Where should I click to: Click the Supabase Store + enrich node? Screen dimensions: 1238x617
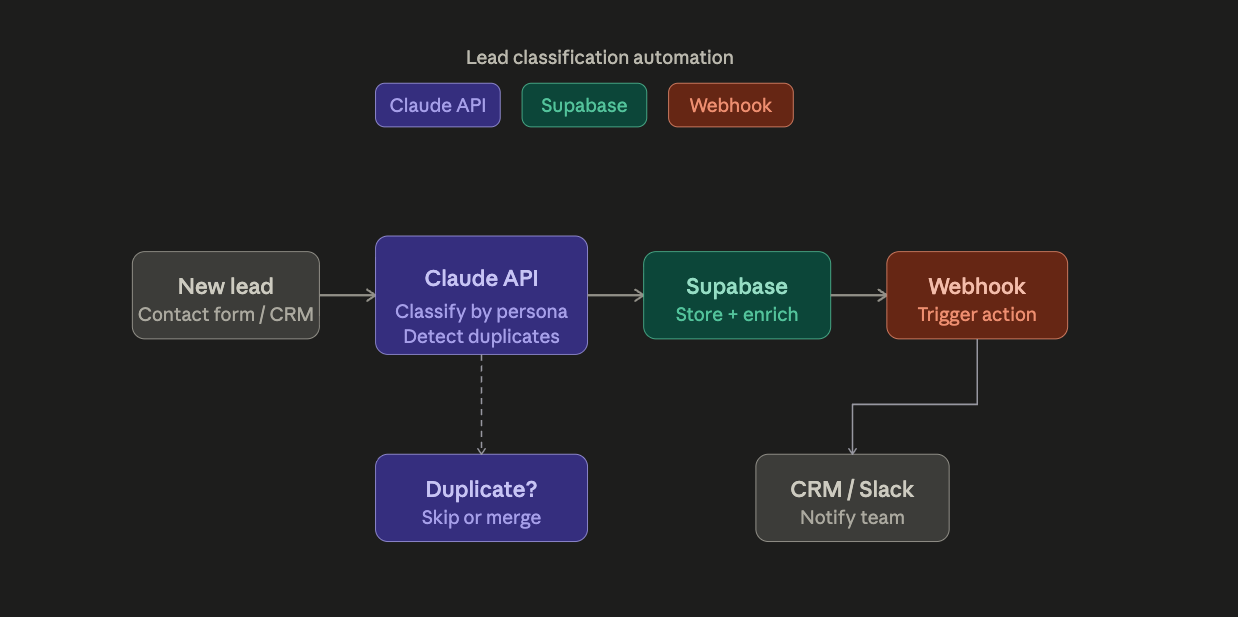point(737,295)
